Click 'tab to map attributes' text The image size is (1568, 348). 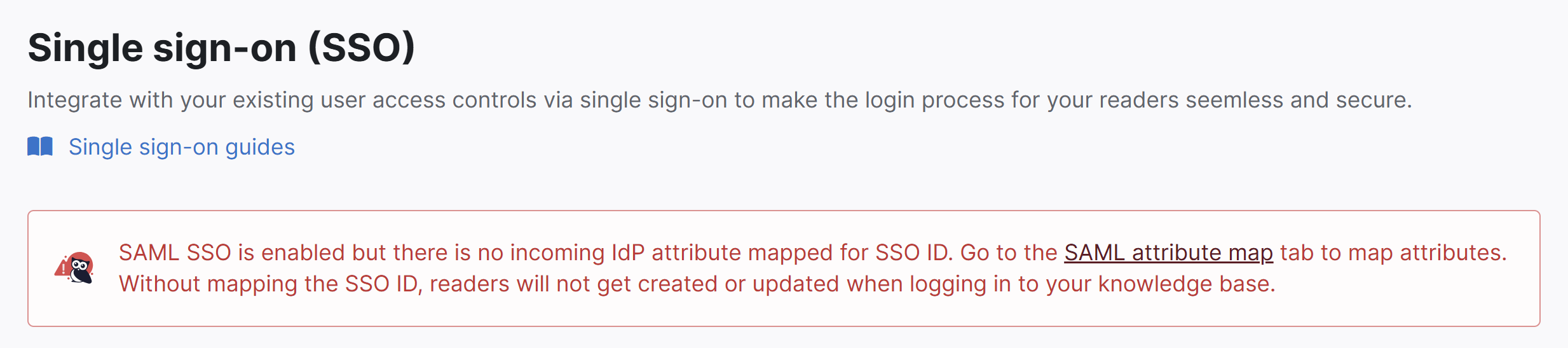[1392, 253]
